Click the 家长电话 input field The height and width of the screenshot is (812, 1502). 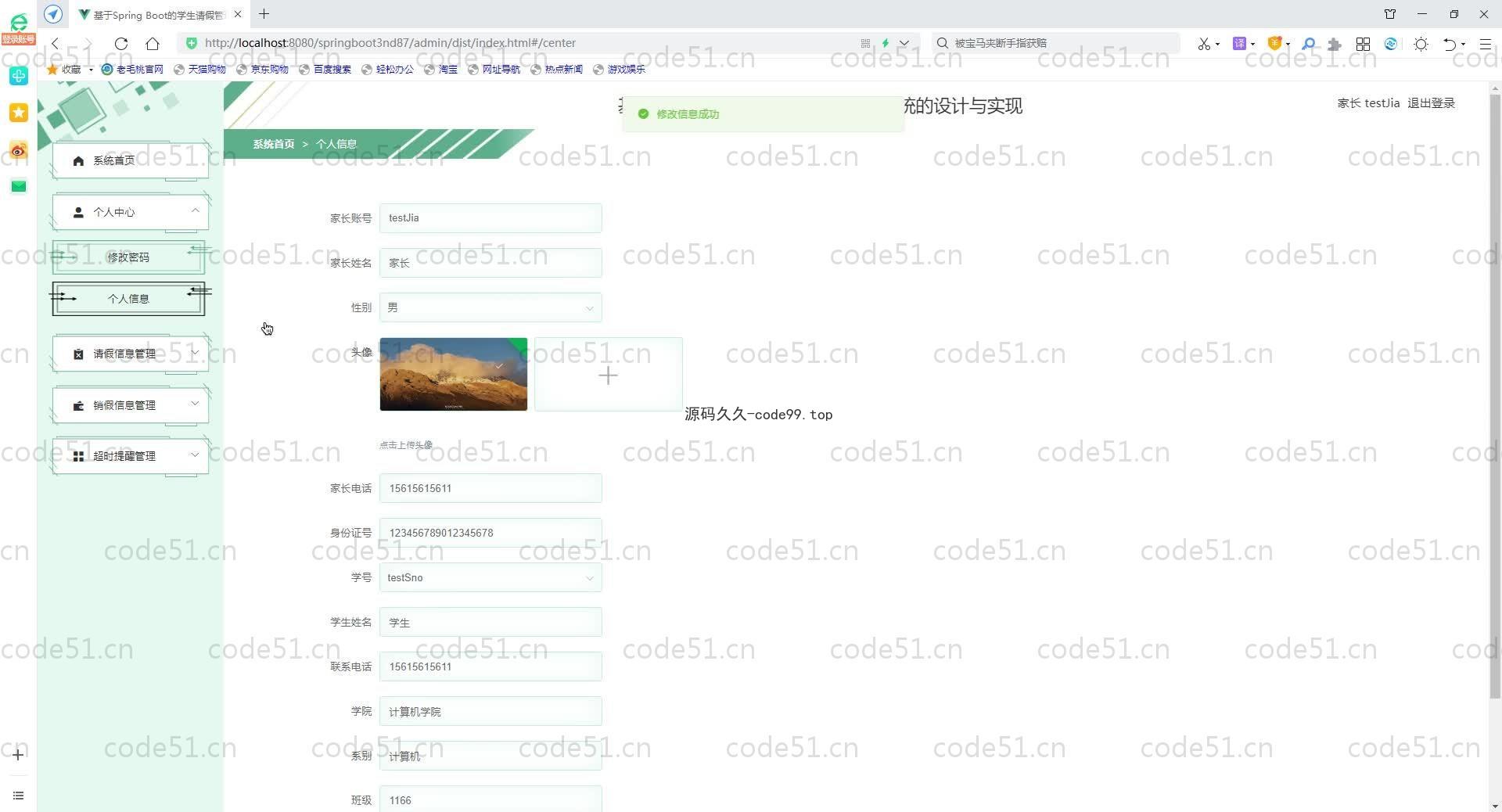pyautogui.click(x=490, y=489)
